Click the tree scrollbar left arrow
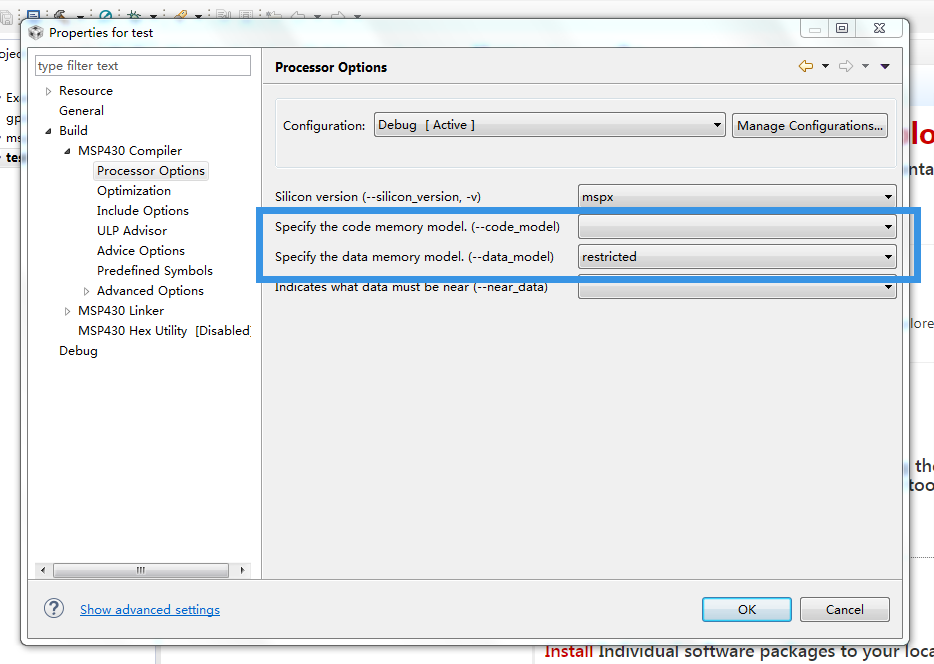The width and height of the screenshot is (934, 664). coord(42,570)
